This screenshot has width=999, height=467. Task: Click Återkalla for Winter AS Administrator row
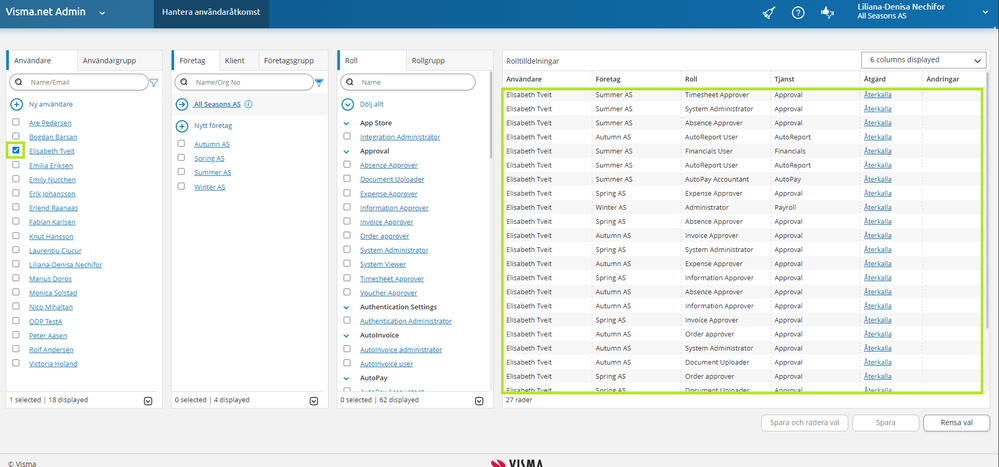coord(877,207)
